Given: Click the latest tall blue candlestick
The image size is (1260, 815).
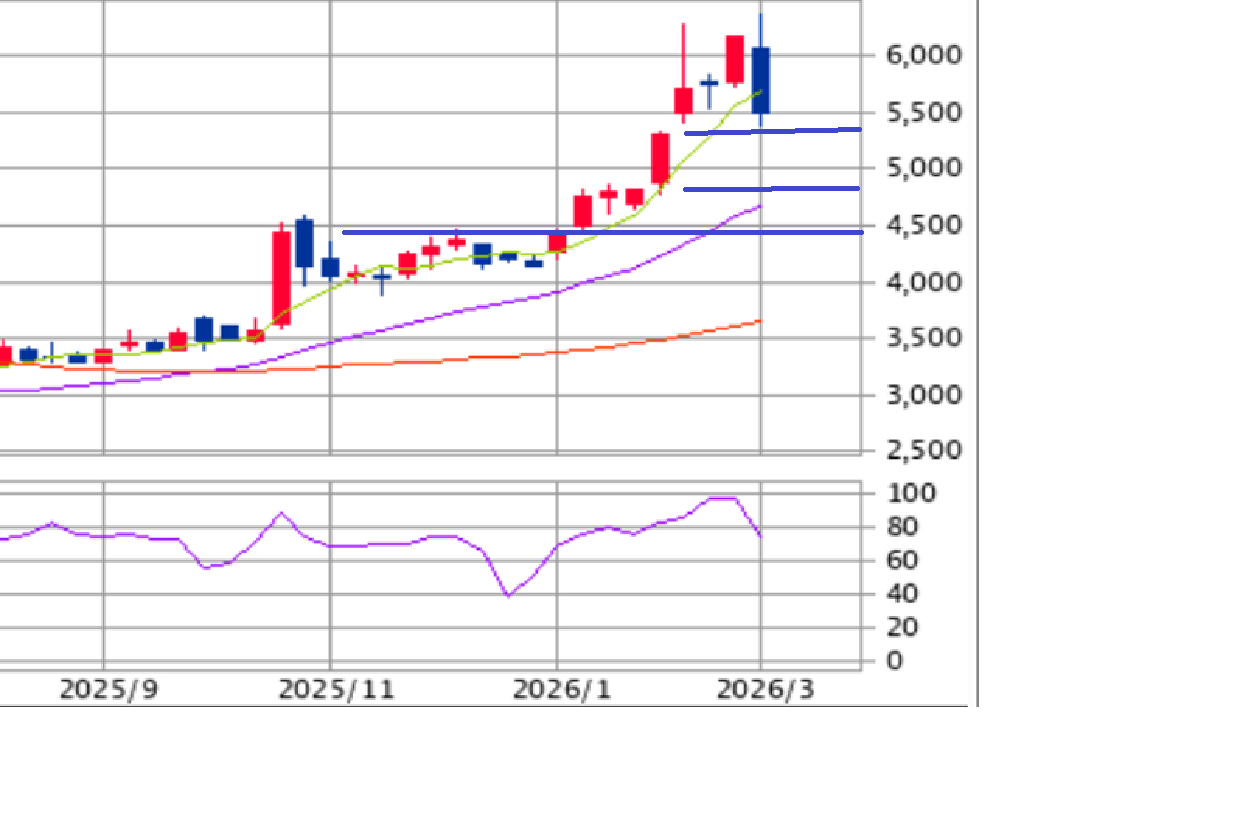Looking at the screenshot, I should point(761,80).
